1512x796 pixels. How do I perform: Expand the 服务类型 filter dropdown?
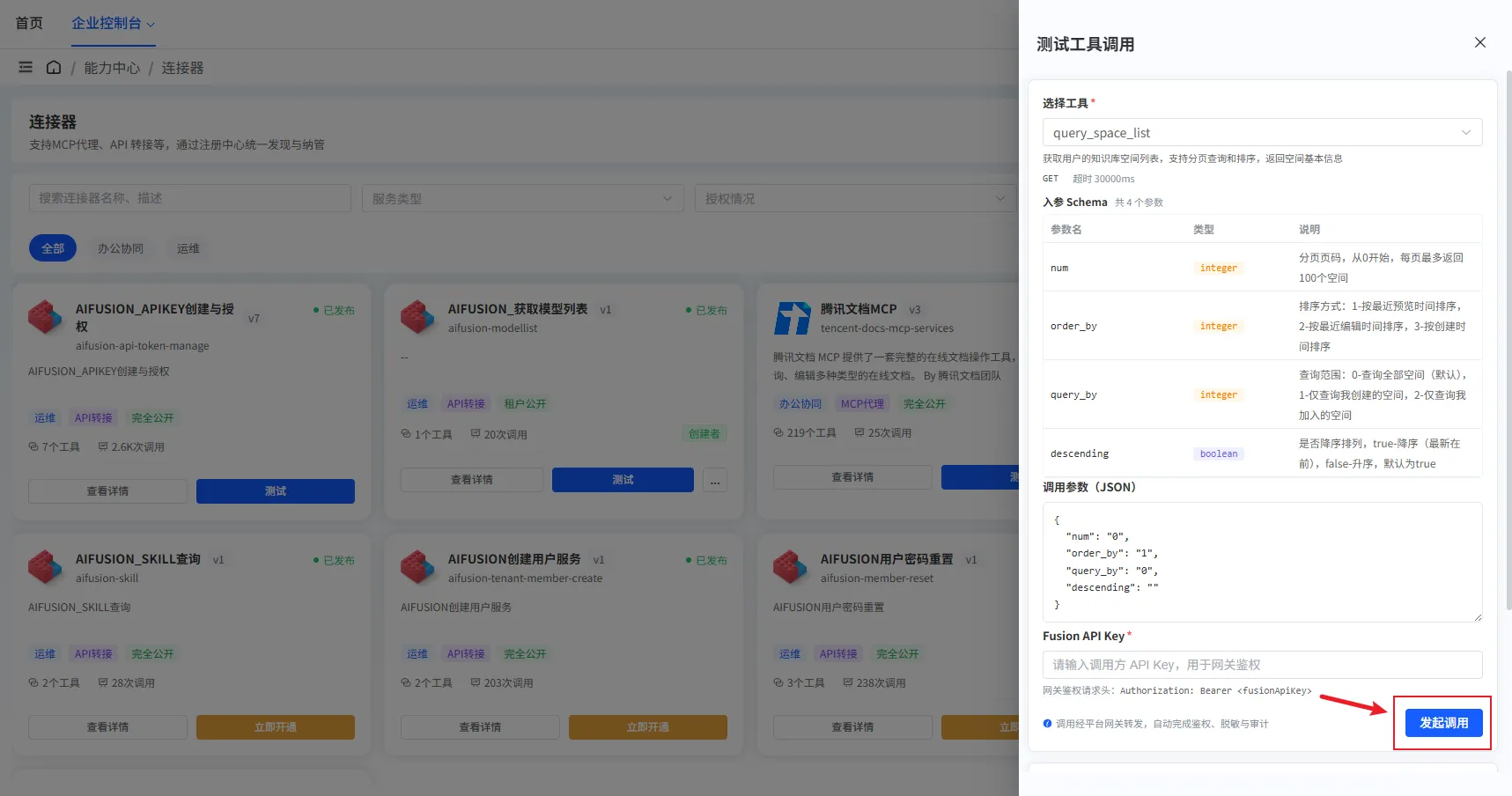point(523,198)
